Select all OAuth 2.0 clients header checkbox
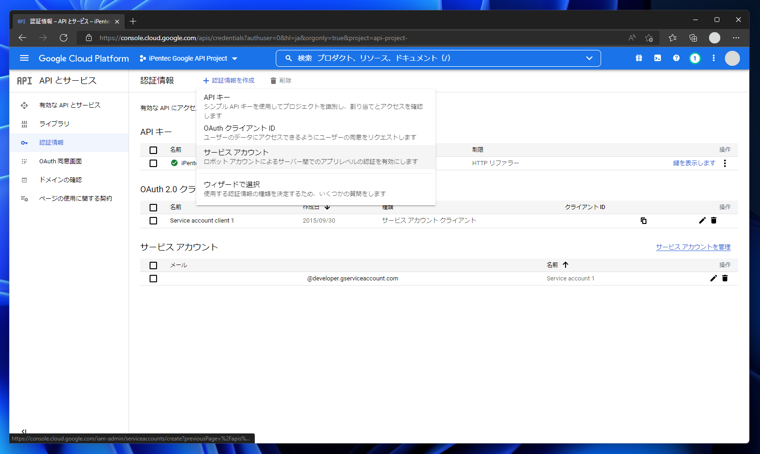This screenshot has width=760, height=454. tap(153, 207)
